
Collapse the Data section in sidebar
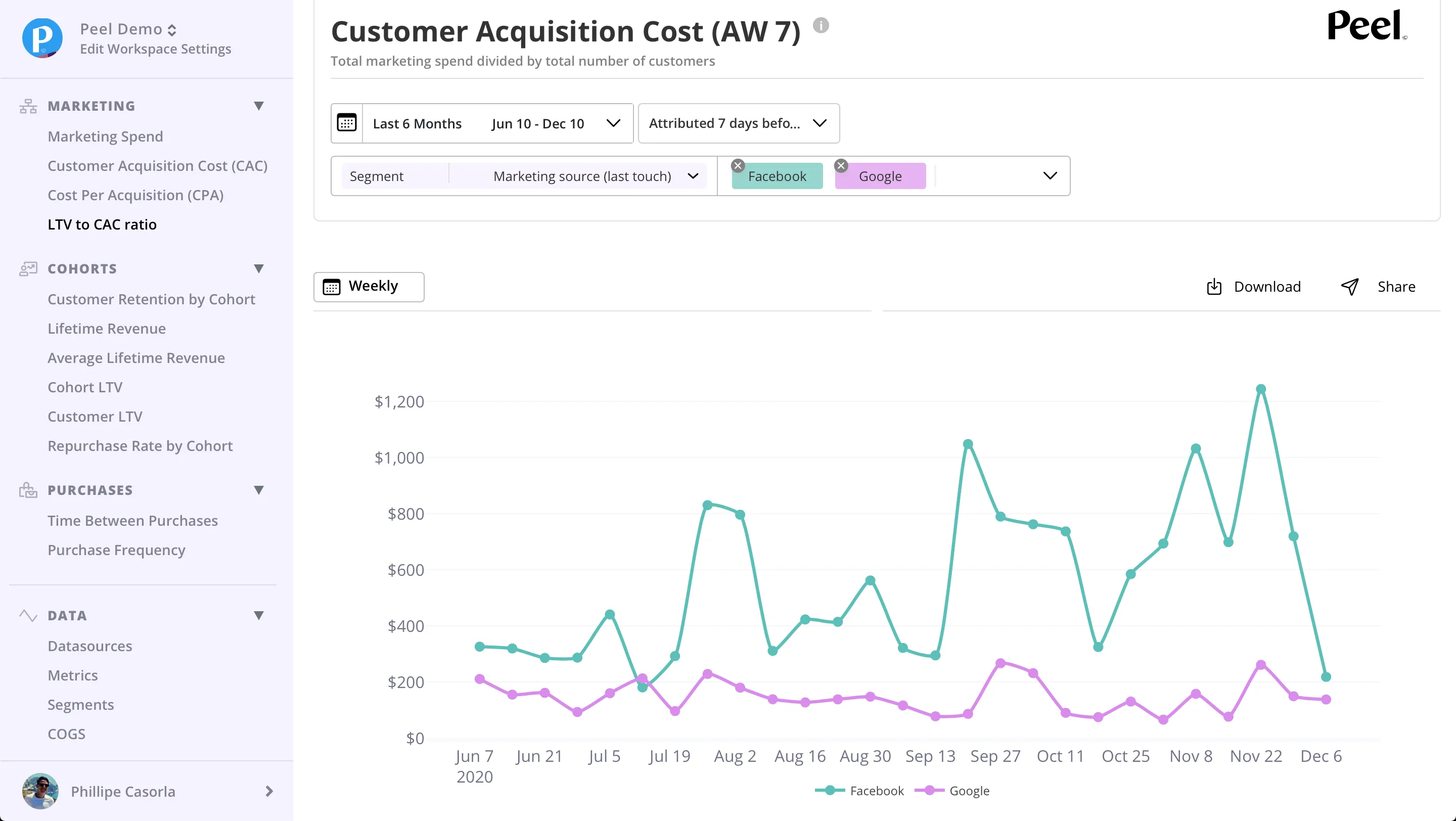(x=259, y=615)
